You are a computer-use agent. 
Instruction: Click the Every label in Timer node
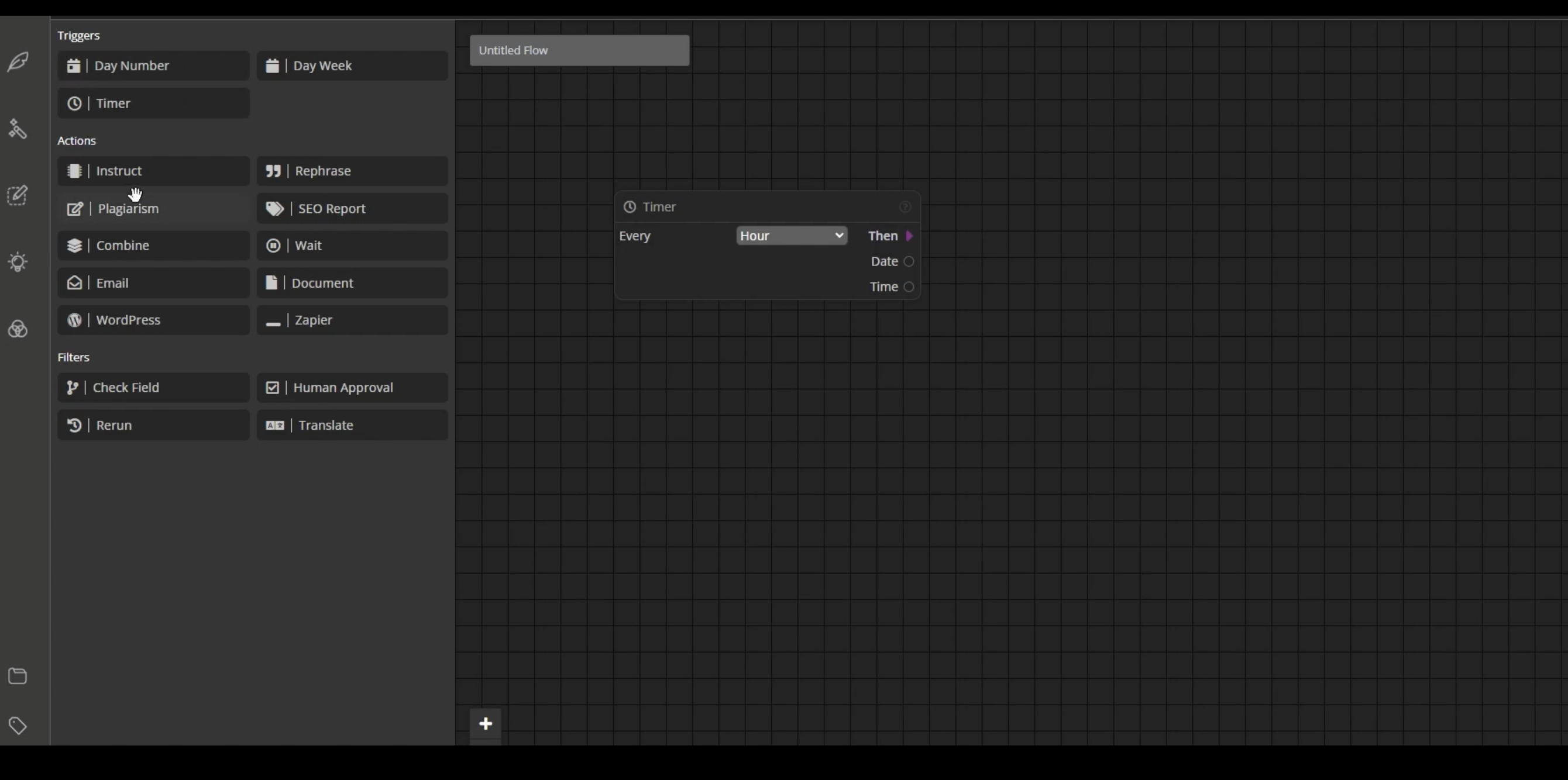[635, 236]
